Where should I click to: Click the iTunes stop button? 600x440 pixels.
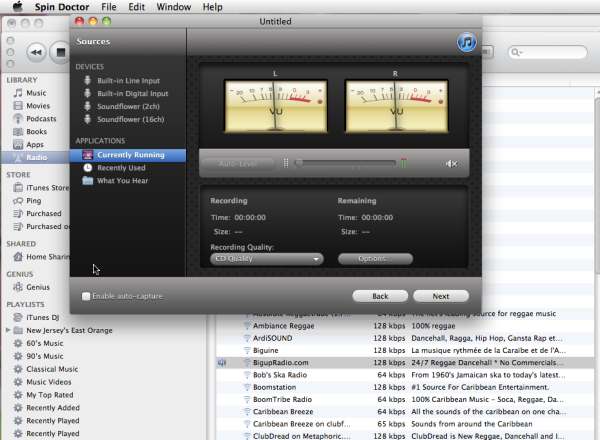[60, 52]
